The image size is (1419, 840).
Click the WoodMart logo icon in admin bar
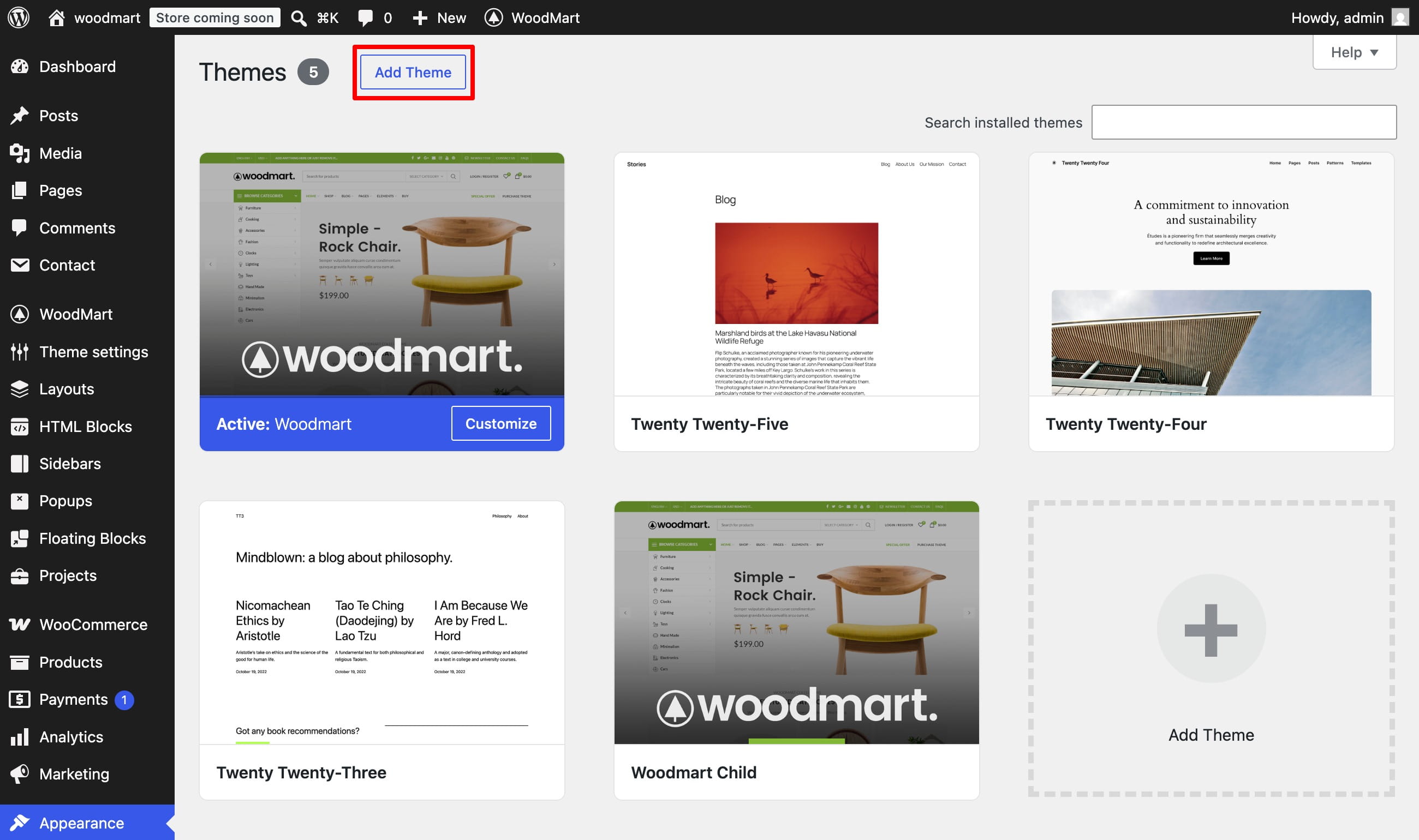click(x=494, y=17)
